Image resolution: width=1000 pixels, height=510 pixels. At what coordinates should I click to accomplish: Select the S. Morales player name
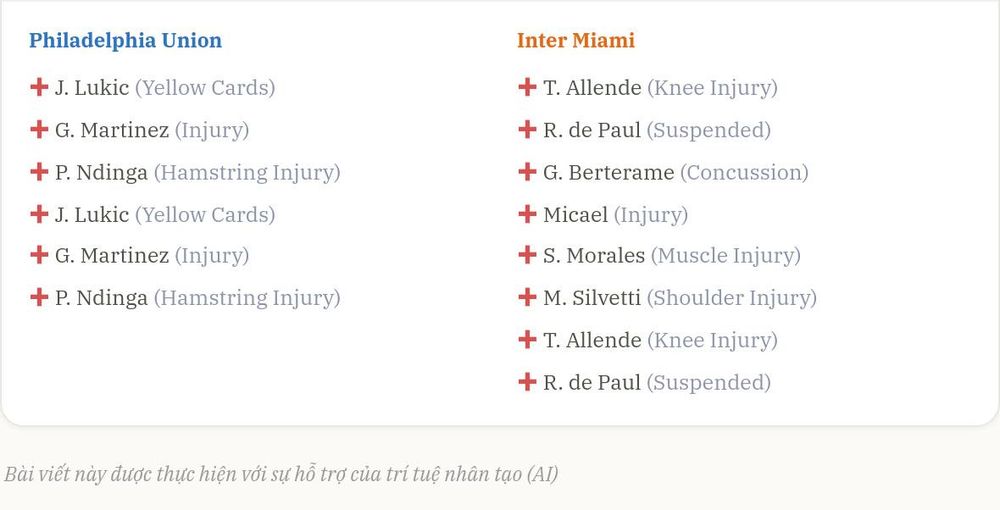(594, 256)
